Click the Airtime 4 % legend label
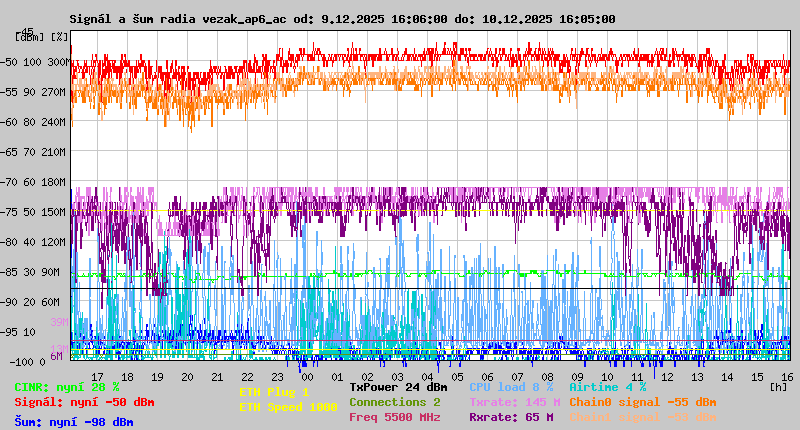800x430 pixels. tap(607, 386)
